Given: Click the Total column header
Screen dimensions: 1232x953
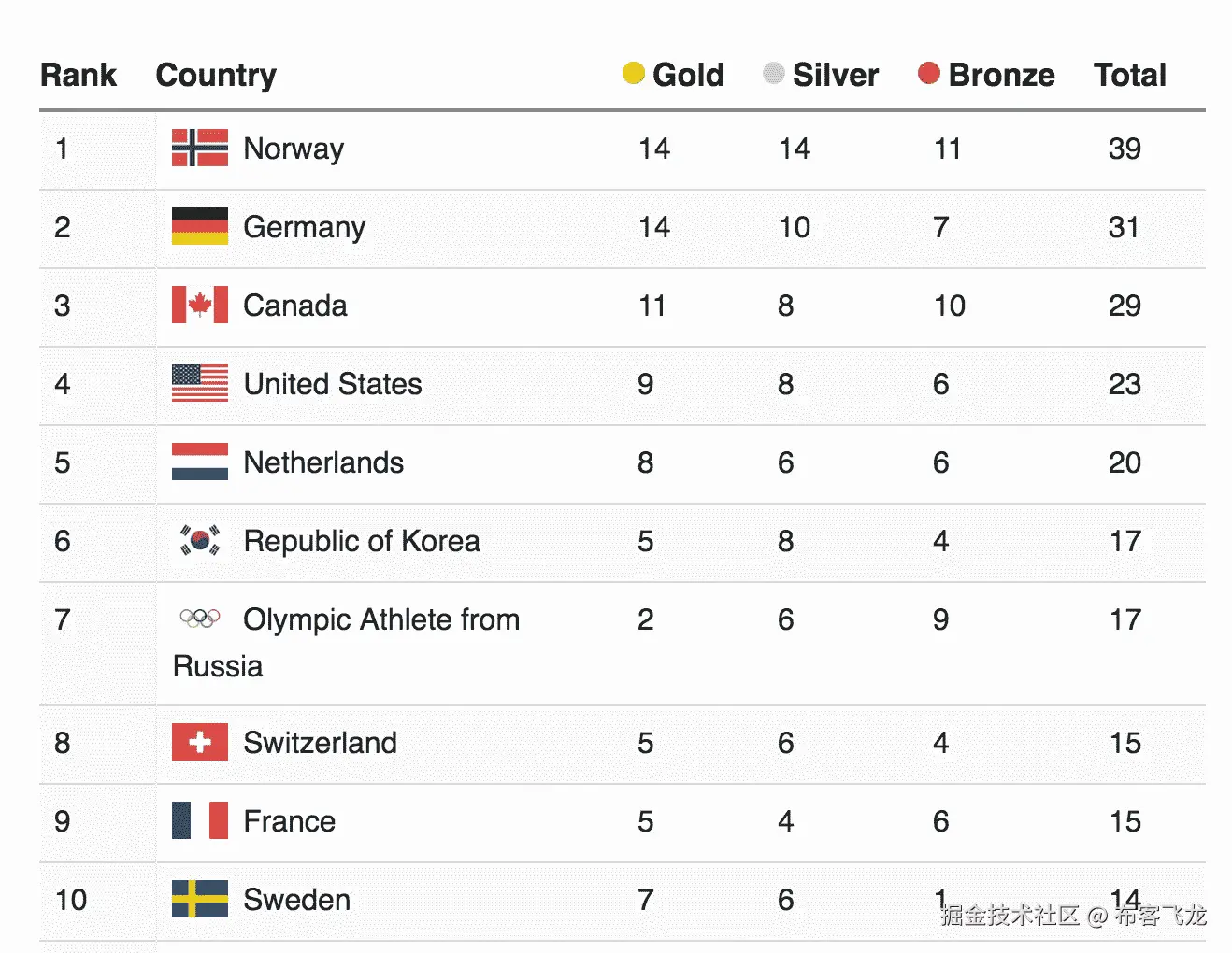Looking at the screenshot, I should coord(1129,75).
